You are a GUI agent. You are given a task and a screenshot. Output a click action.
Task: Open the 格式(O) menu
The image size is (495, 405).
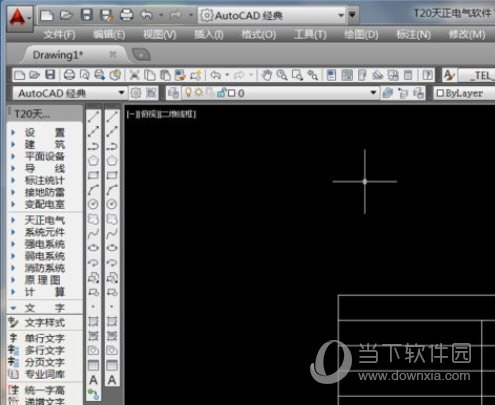coord(258,34)
